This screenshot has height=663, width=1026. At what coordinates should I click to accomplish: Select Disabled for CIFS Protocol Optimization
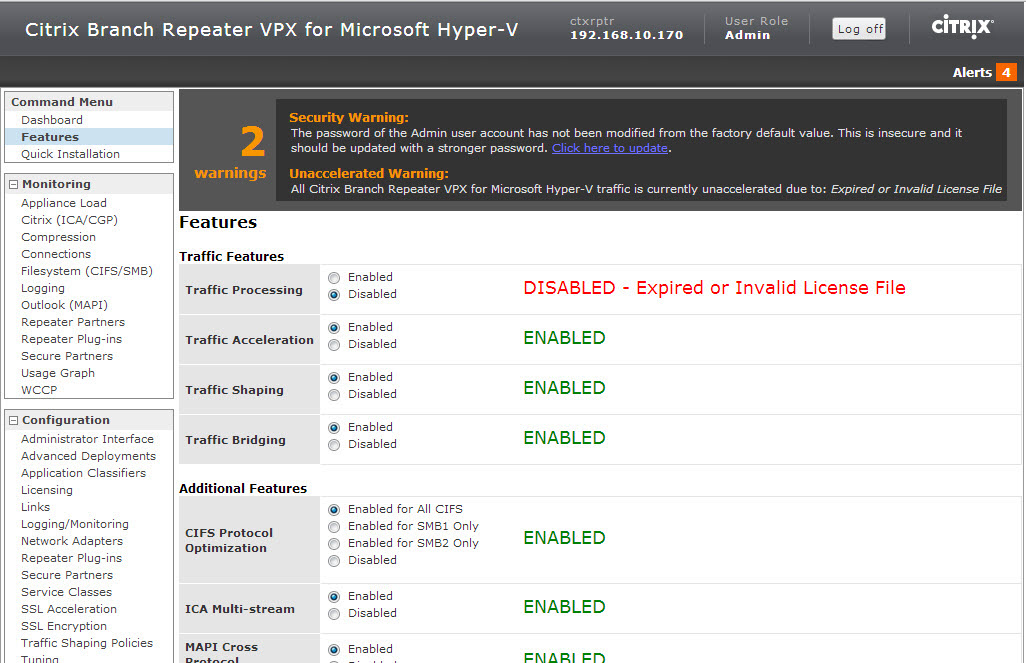334,560
